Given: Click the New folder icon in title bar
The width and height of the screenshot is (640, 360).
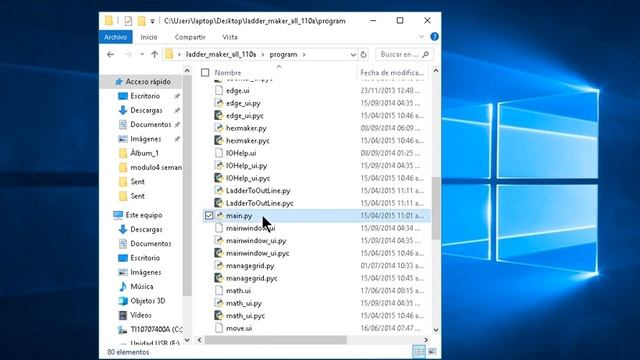Looking at the screenshot, I should pyautogui.click(x=141, y=20).
